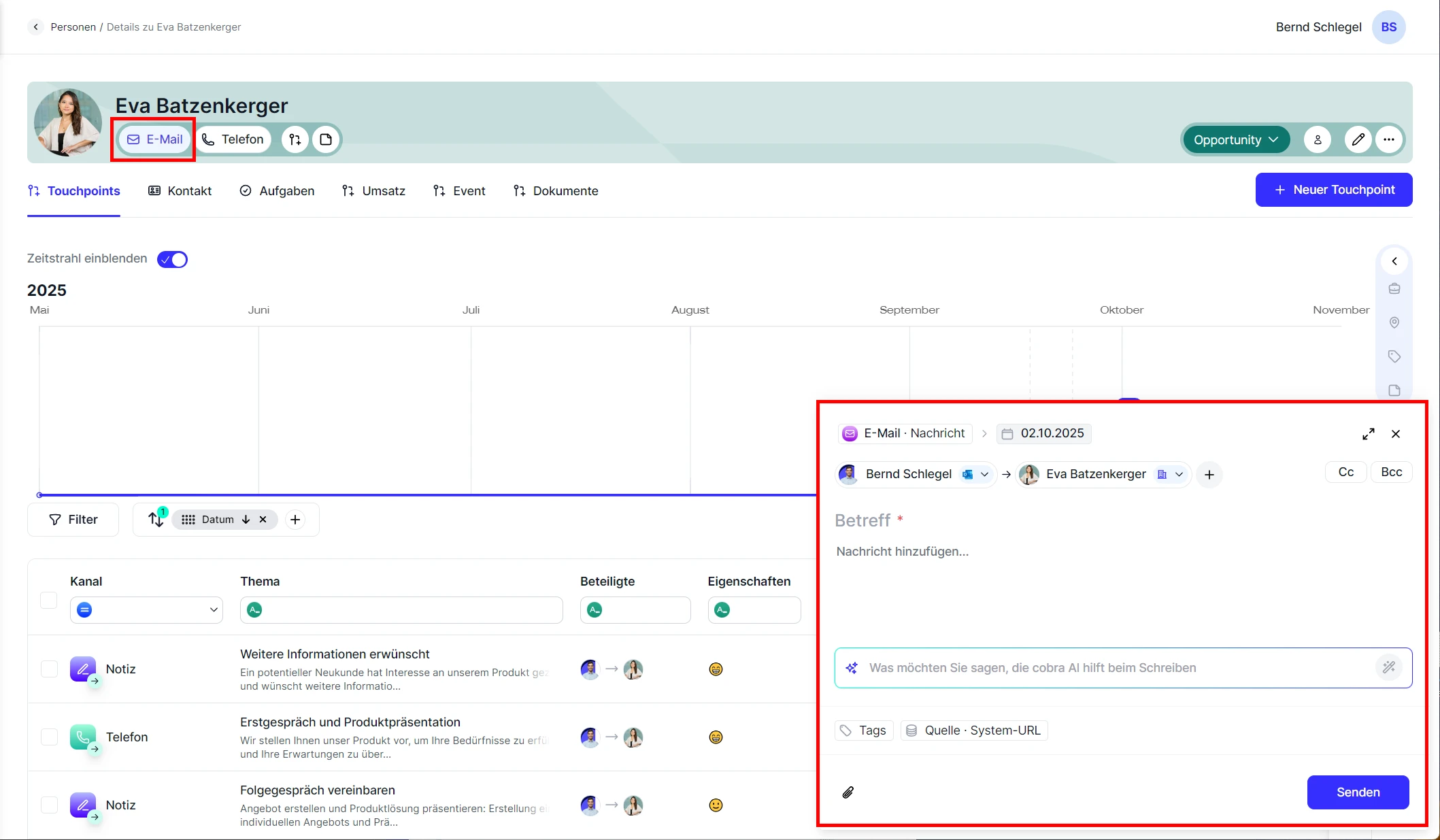Image resolution: width=1440 pixels, height=840 pixels.
Task: Click the paperclip attachment icon
Action: [x=848, y=792]
